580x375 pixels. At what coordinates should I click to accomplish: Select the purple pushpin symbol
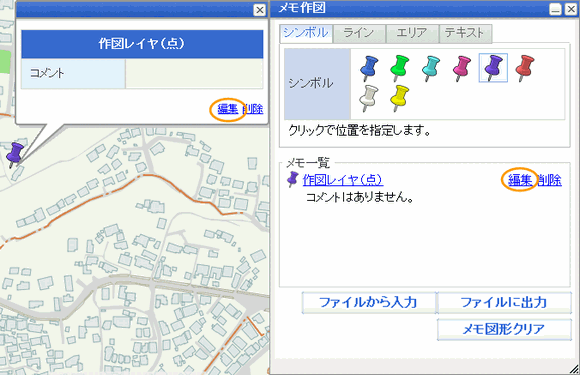pos(493,68)
